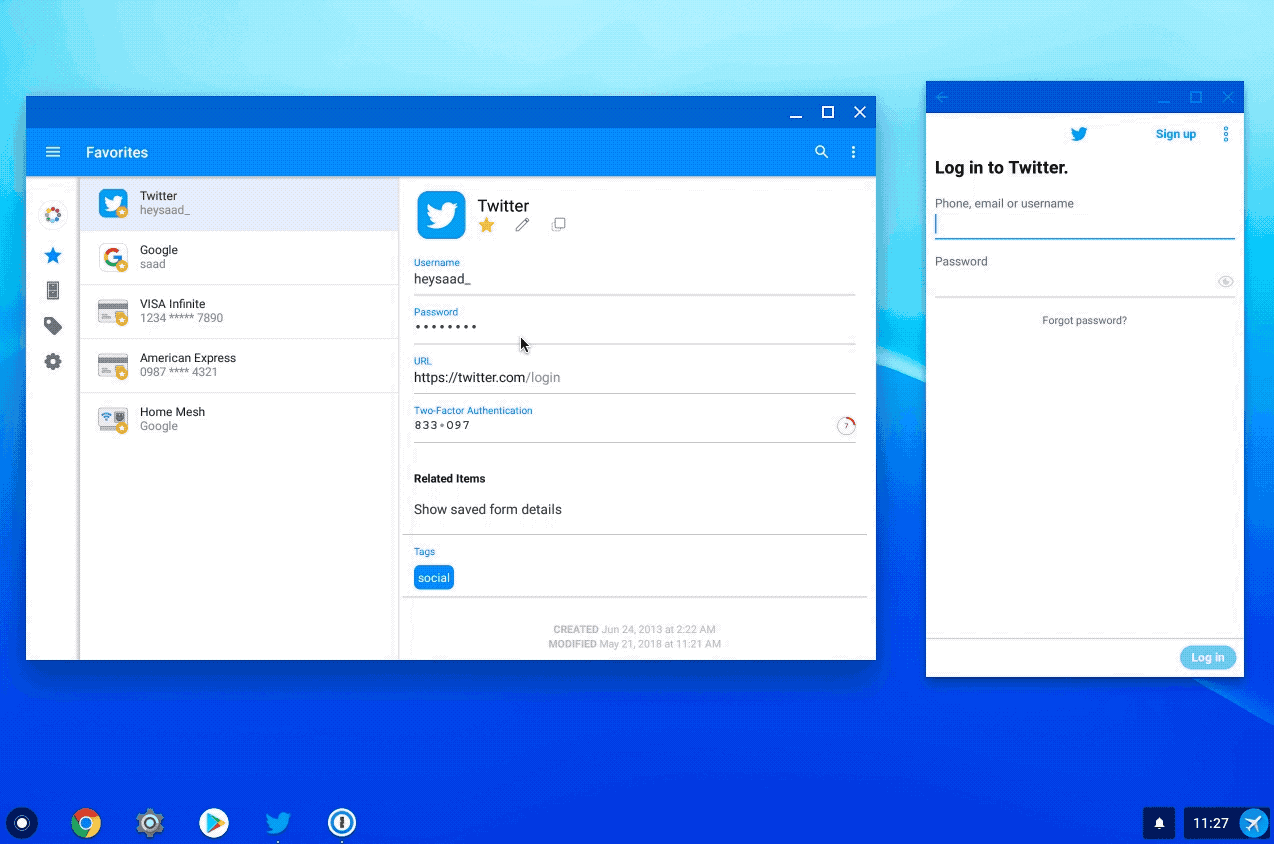Reveal the password with the eye icon

1225,281
